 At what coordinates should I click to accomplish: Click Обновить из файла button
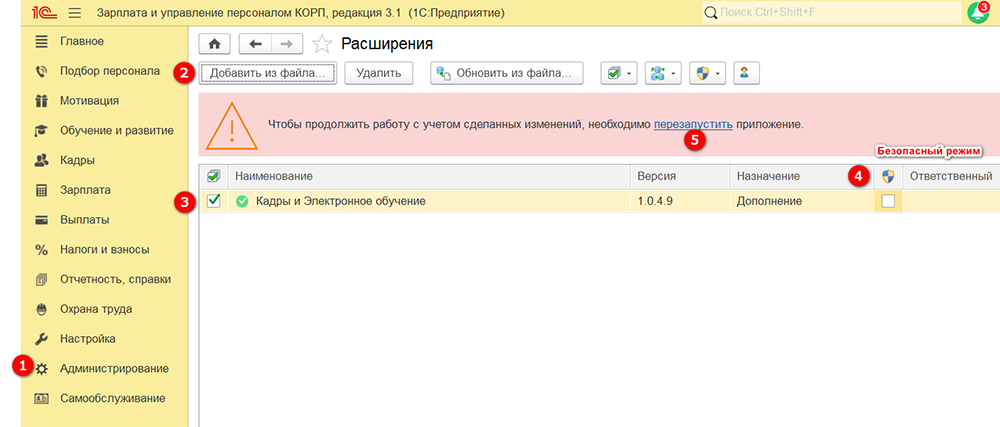507,73
